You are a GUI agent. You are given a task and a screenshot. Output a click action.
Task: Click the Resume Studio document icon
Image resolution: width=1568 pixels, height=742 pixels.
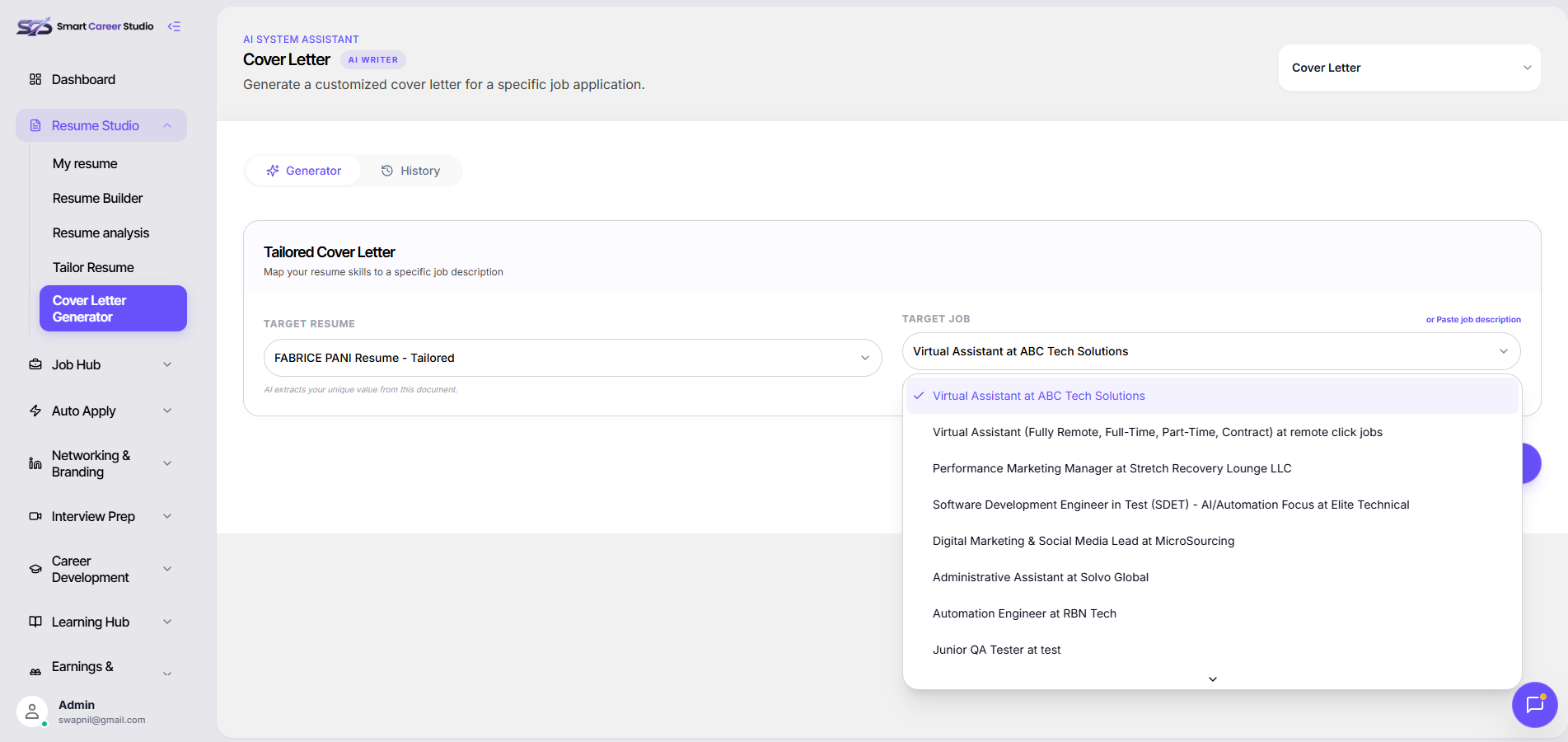coord(35,125)
